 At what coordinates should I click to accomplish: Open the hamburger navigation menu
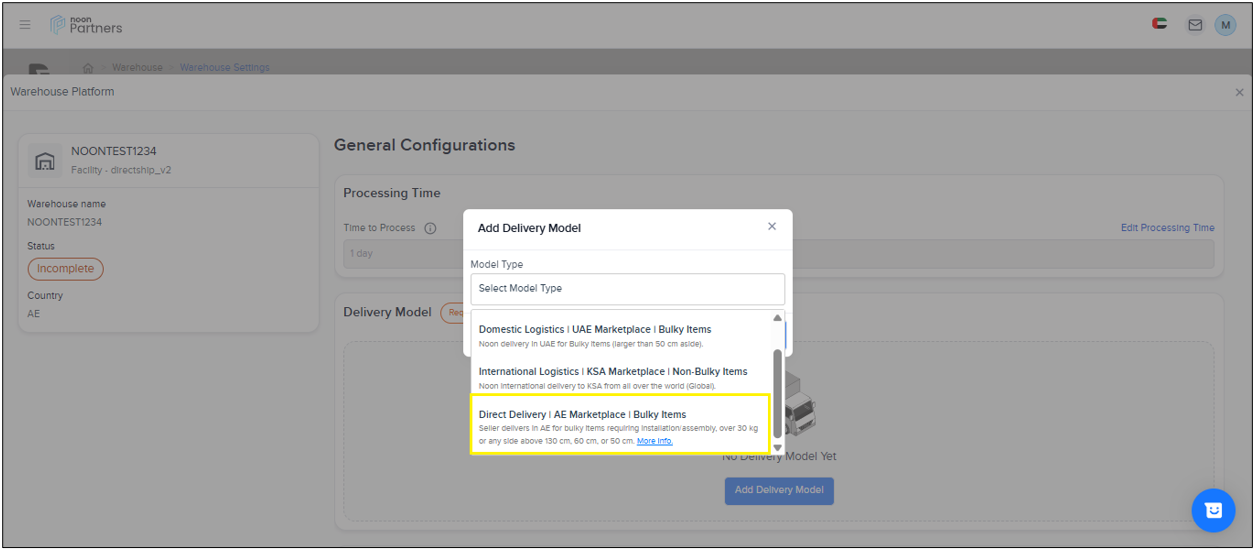pos(25,25)
